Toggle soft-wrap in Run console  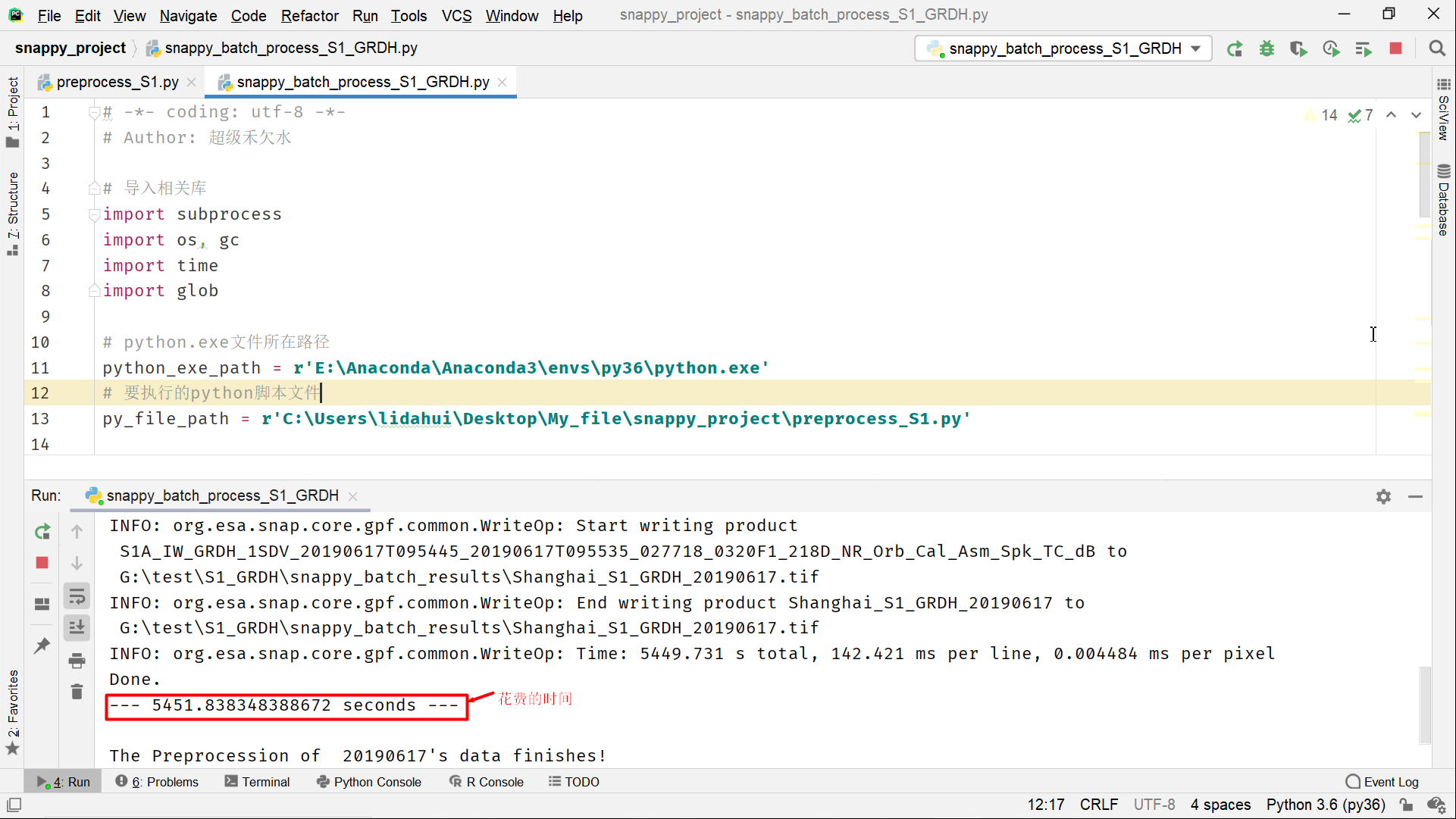pyautogui.click(x=77, y=596)
